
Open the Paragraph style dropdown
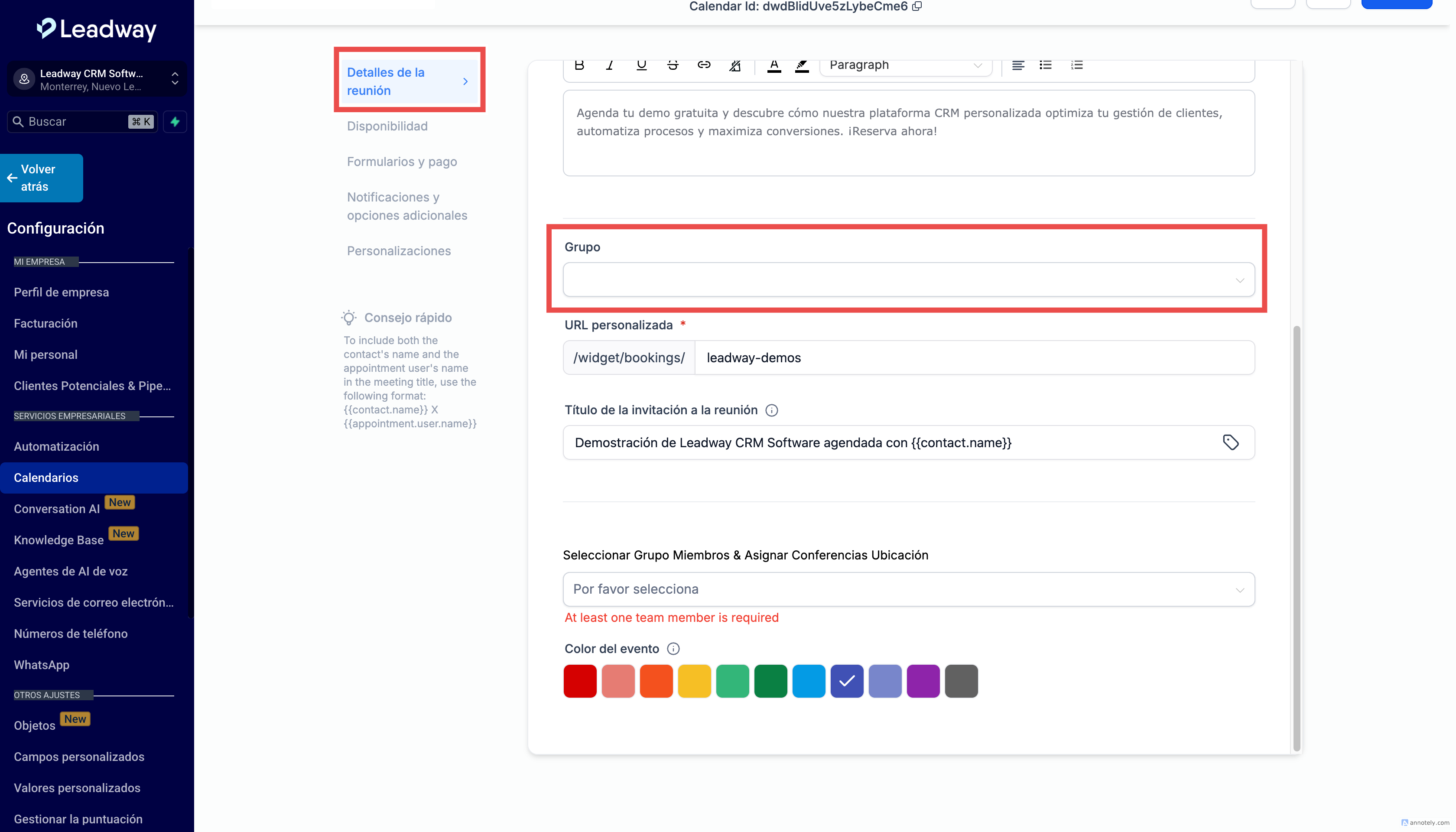[x=905, y=65]
